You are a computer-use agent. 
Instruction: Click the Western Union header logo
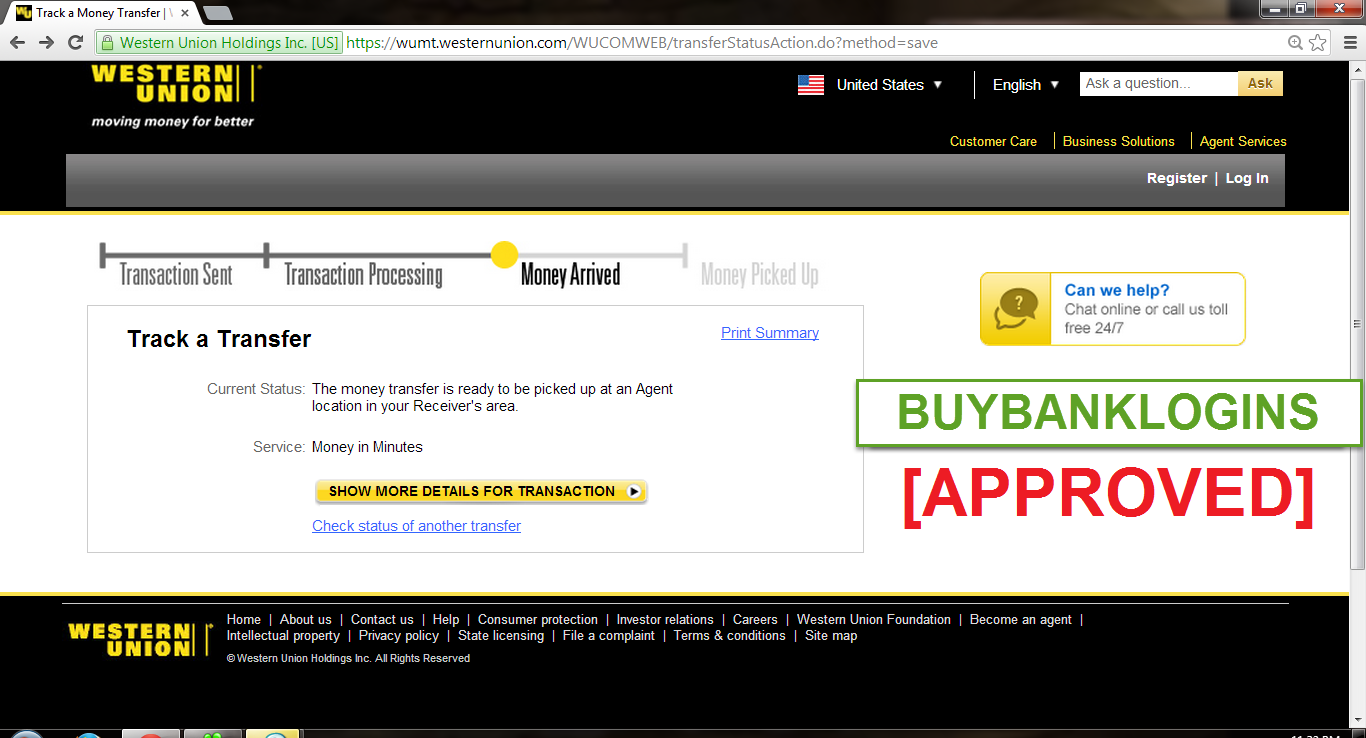tap(176, 96)
